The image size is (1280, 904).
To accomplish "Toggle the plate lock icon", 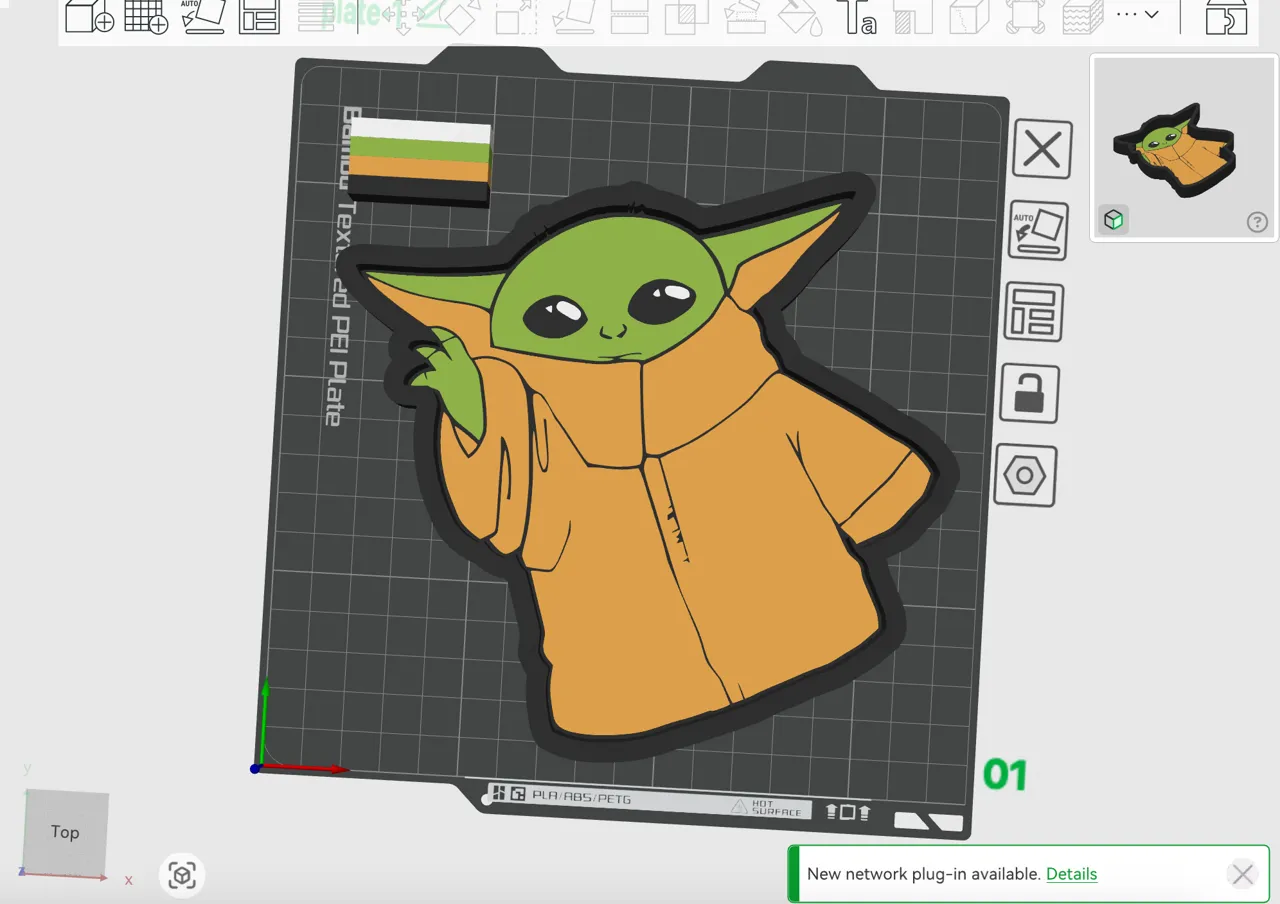I will click(1029, 393).
